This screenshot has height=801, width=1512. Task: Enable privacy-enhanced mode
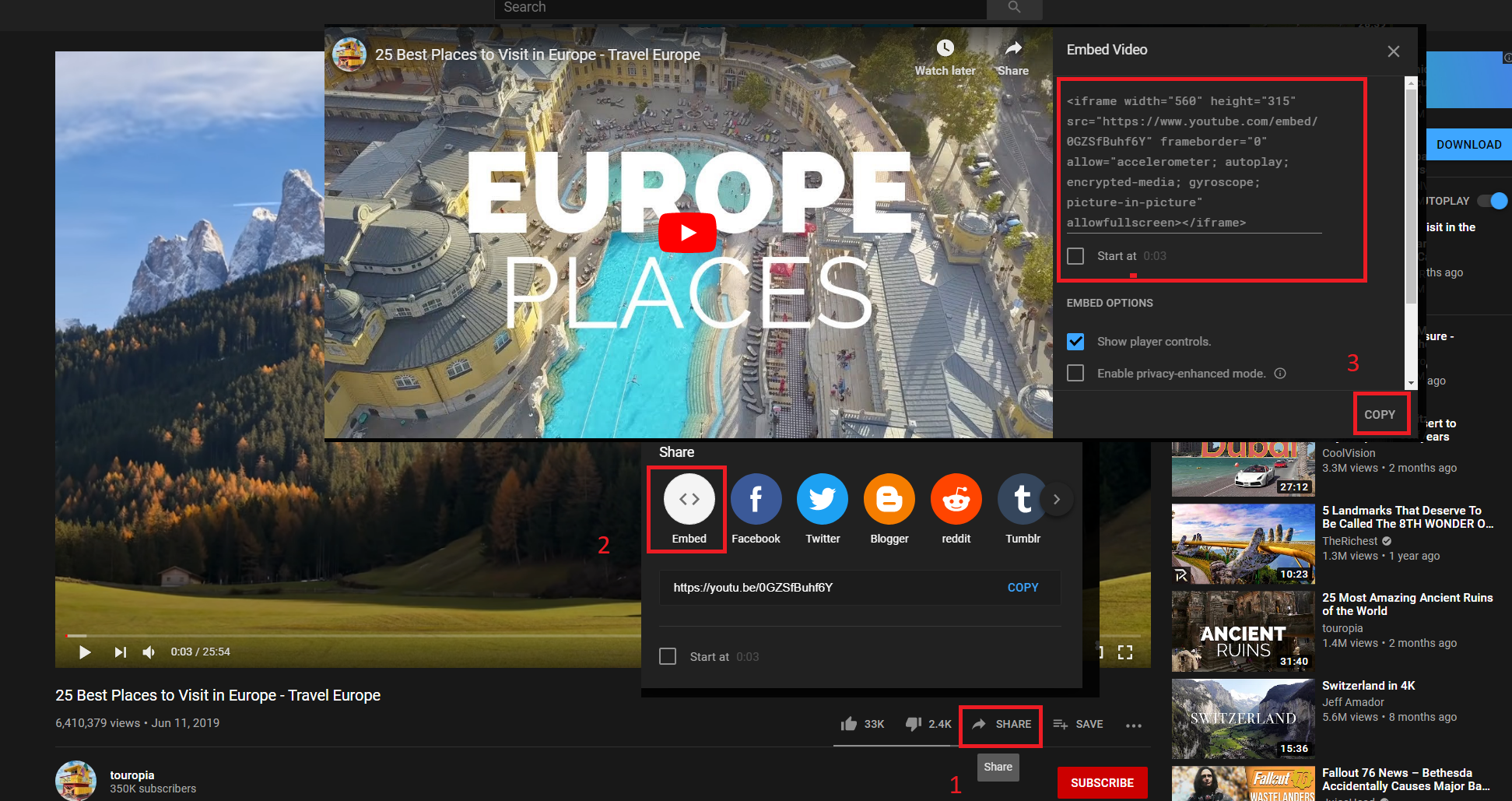1075,373
